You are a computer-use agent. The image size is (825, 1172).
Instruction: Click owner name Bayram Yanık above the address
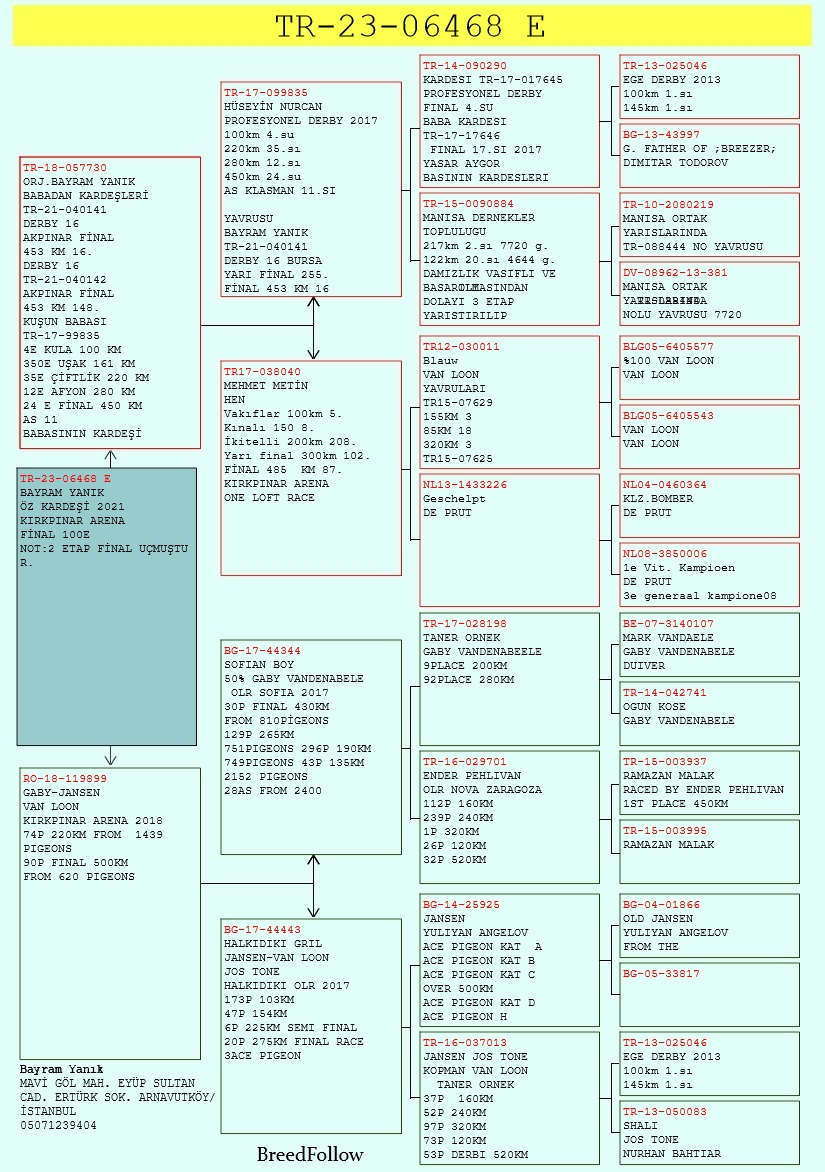pyautogui.click(x=62, y=1069)
